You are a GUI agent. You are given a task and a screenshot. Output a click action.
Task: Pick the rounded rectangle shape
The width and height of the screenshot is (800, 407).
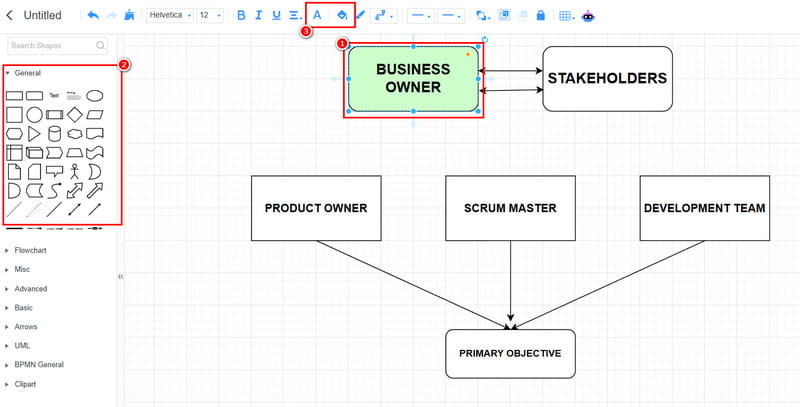click(34, 96)
